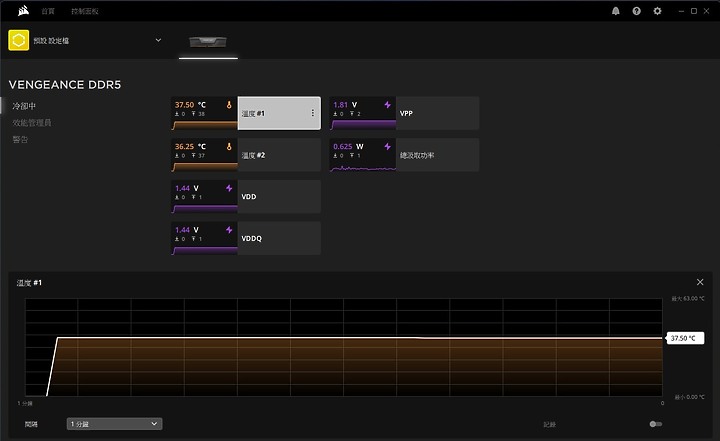
Task: Click the 最大 63.00 °C graph label
Action: click(687, 299)
